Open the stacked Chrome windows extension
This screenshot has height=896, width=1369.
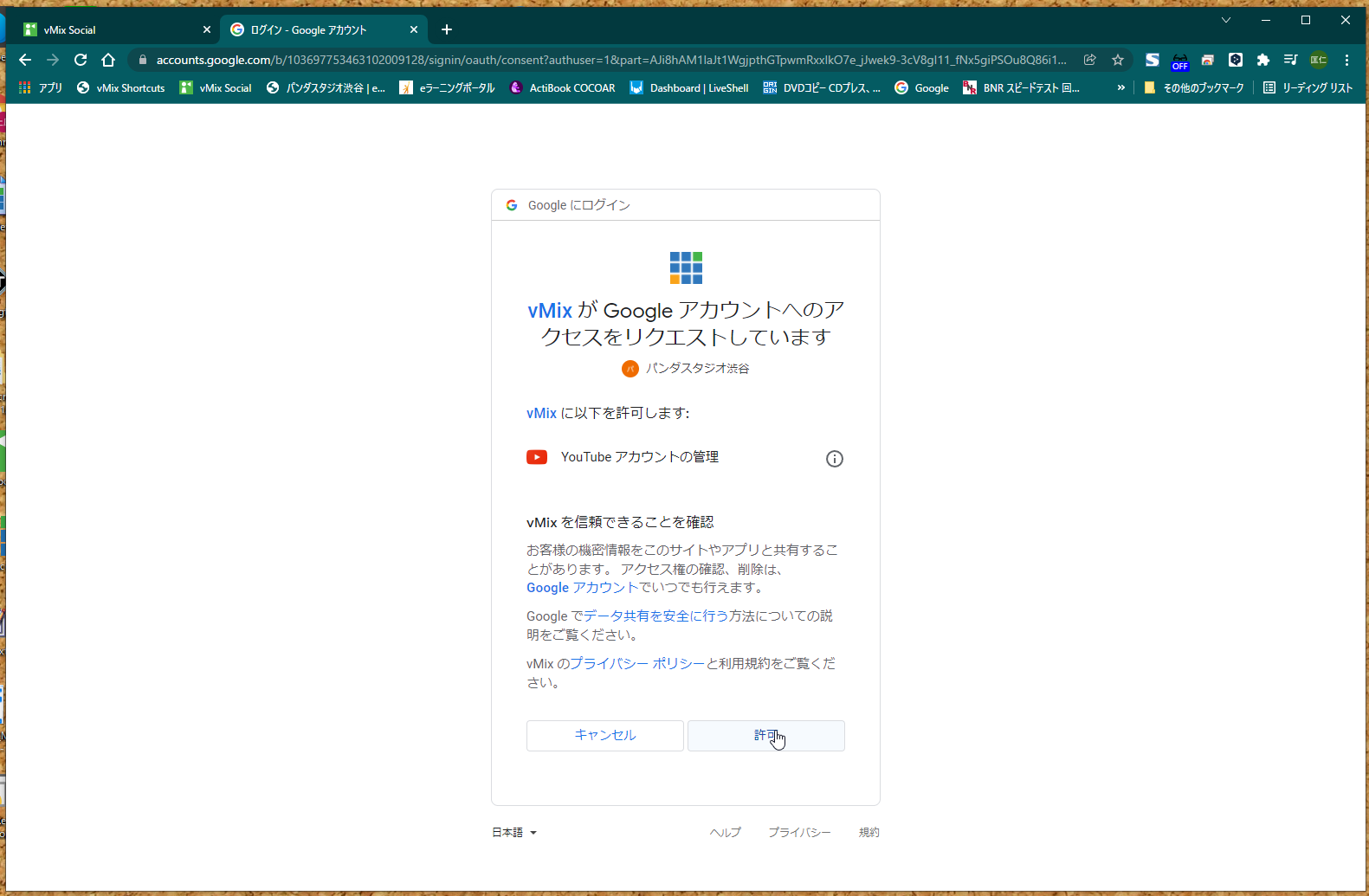point(1208,60)
